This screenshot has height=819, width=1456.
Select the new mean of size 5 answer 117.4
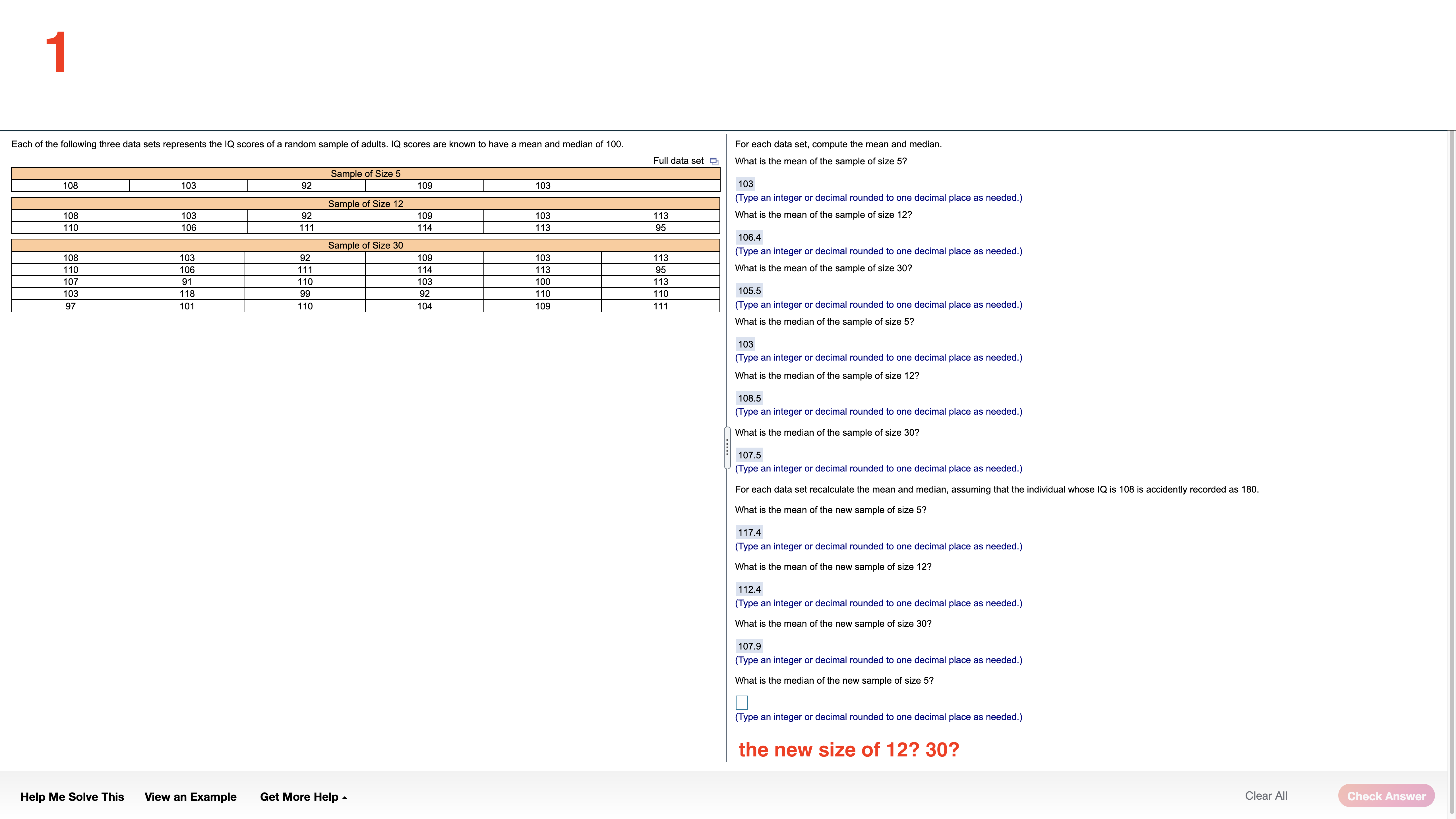749,532
